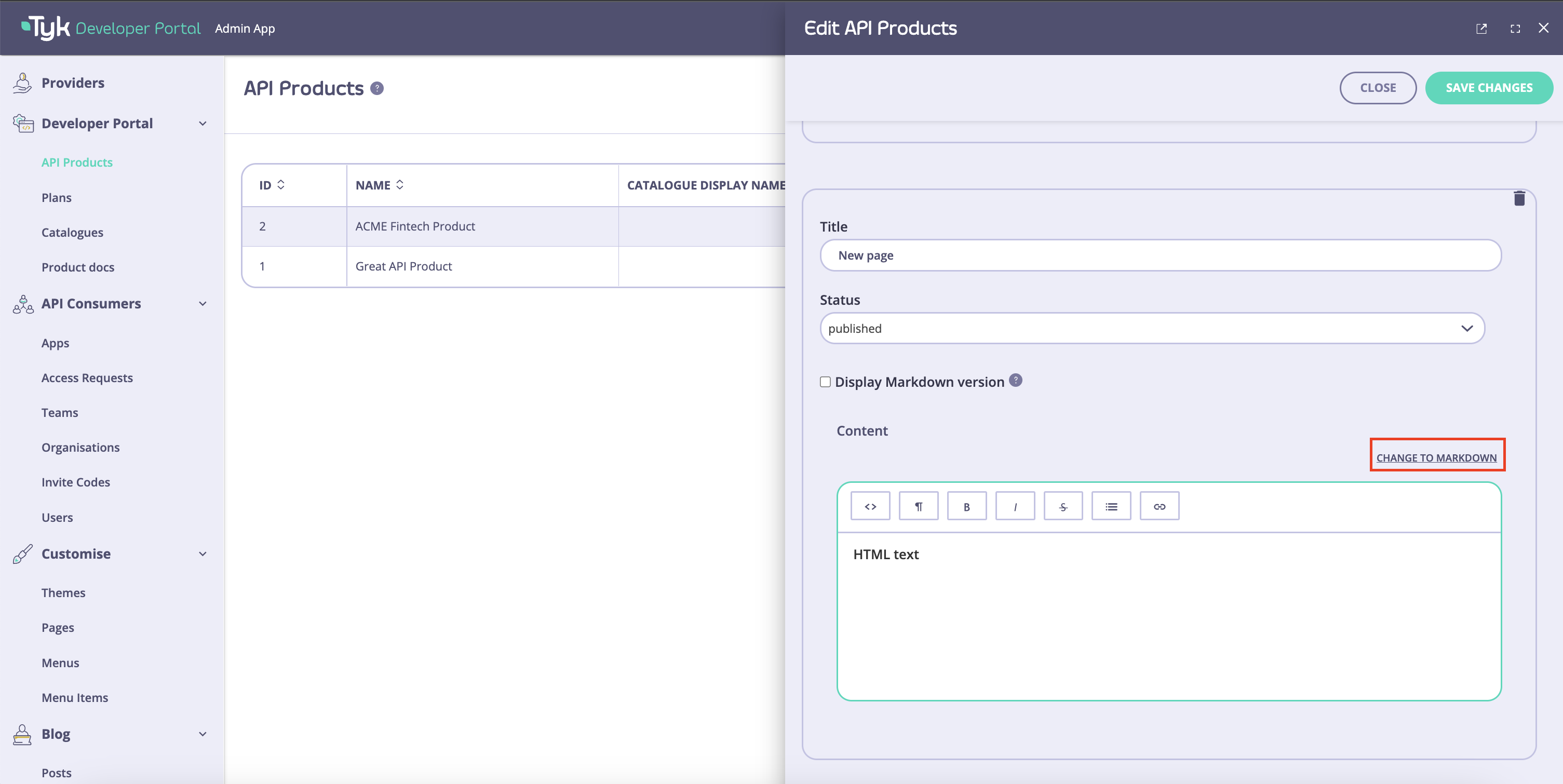
Task: Enable the Display Markdown version checkbox
Action: [825, 382]
